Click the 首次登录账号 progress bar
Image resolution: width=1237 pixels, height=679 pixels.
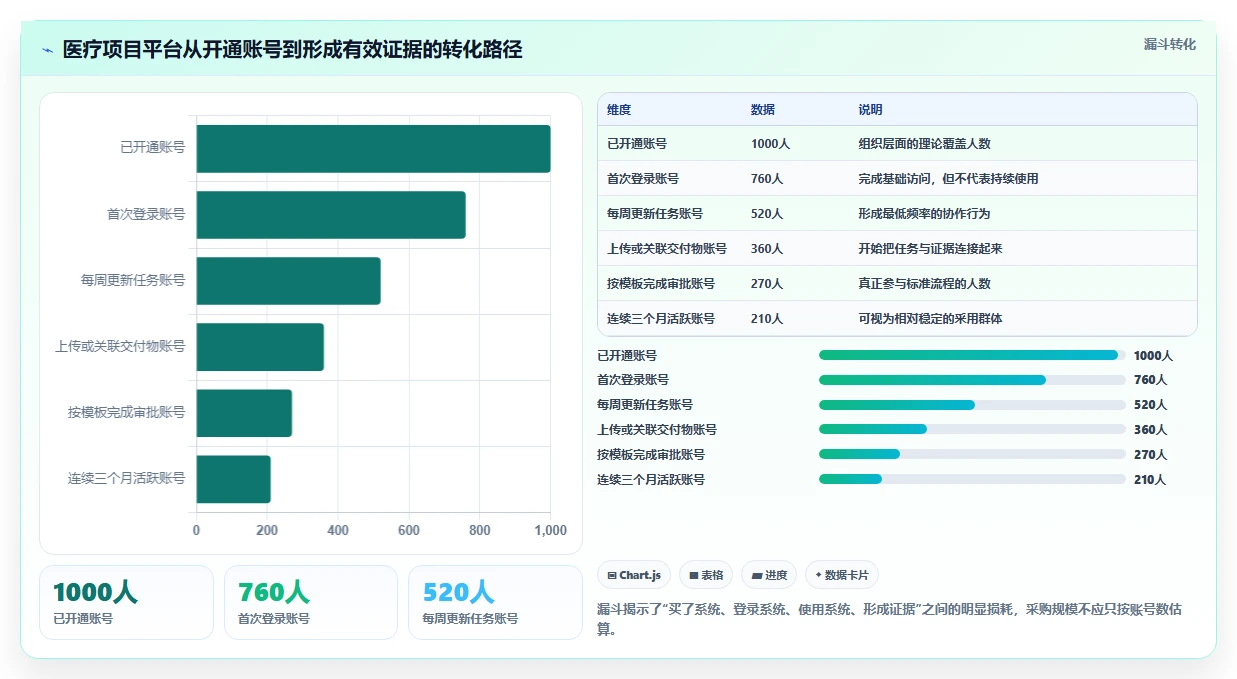(x=972, y=380)
